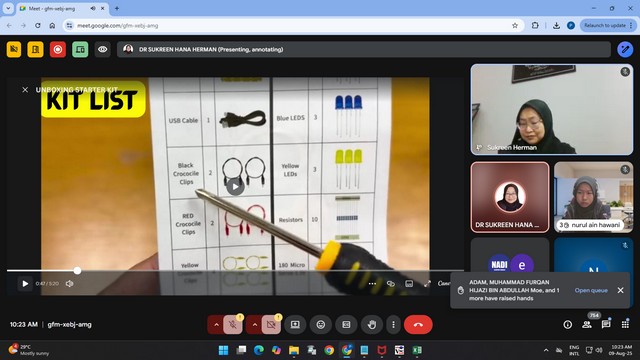Screen dimensions: 640x360
Task: Click the blue annotation pen icon
Action: click(625, 49)
